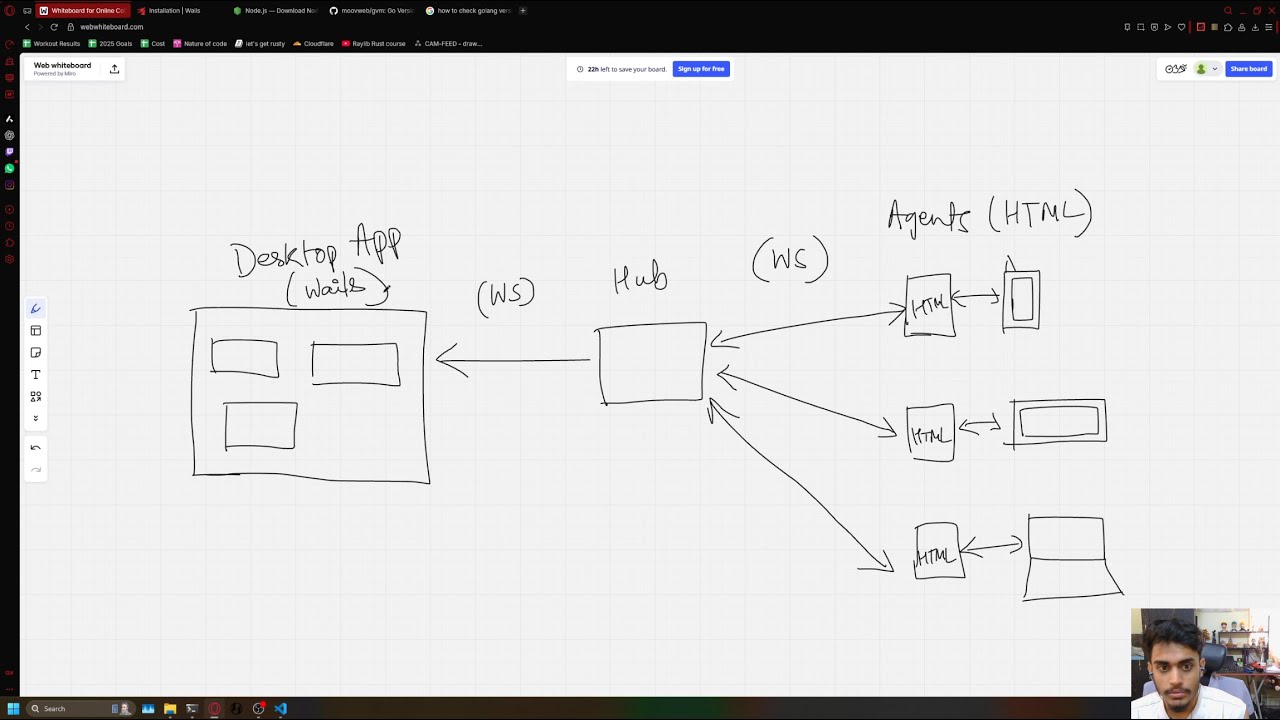Open the Windows Start menu
This screenshot has height=720, width=1280.
pos(14,708)
